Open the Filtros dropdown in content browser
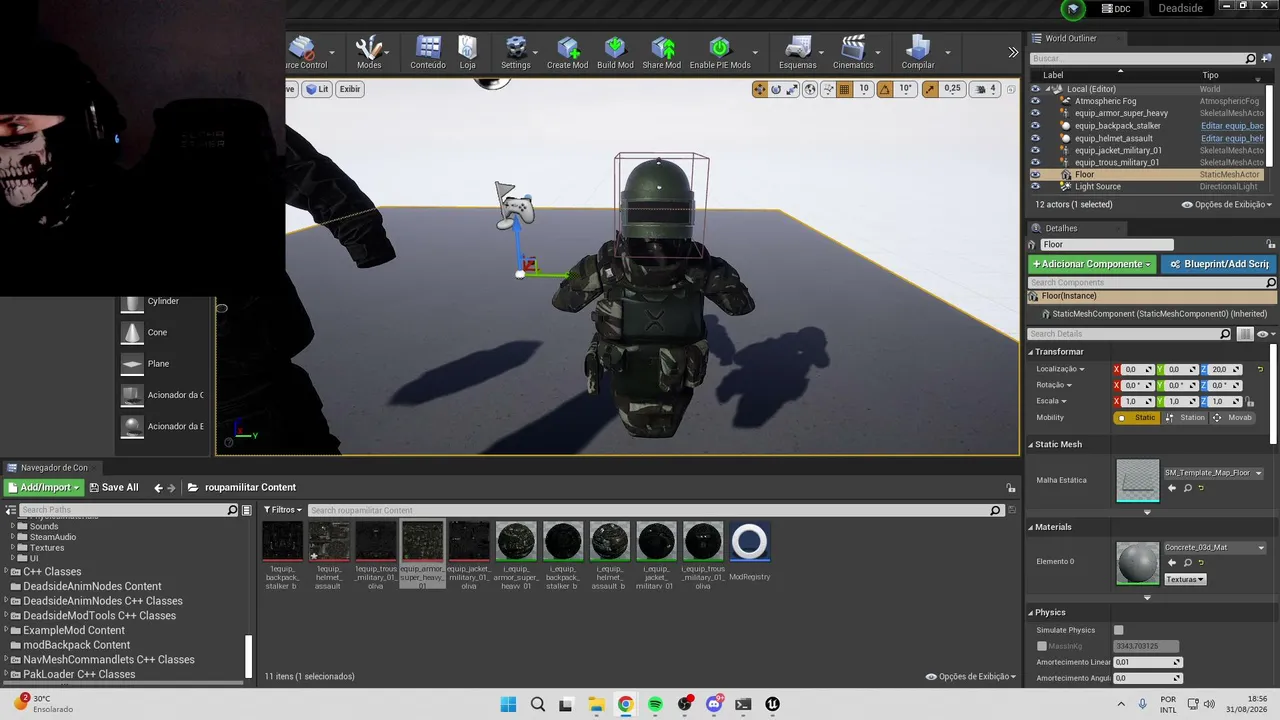Viewport: 1280px width, 720px height. click(x=282, y=510)
